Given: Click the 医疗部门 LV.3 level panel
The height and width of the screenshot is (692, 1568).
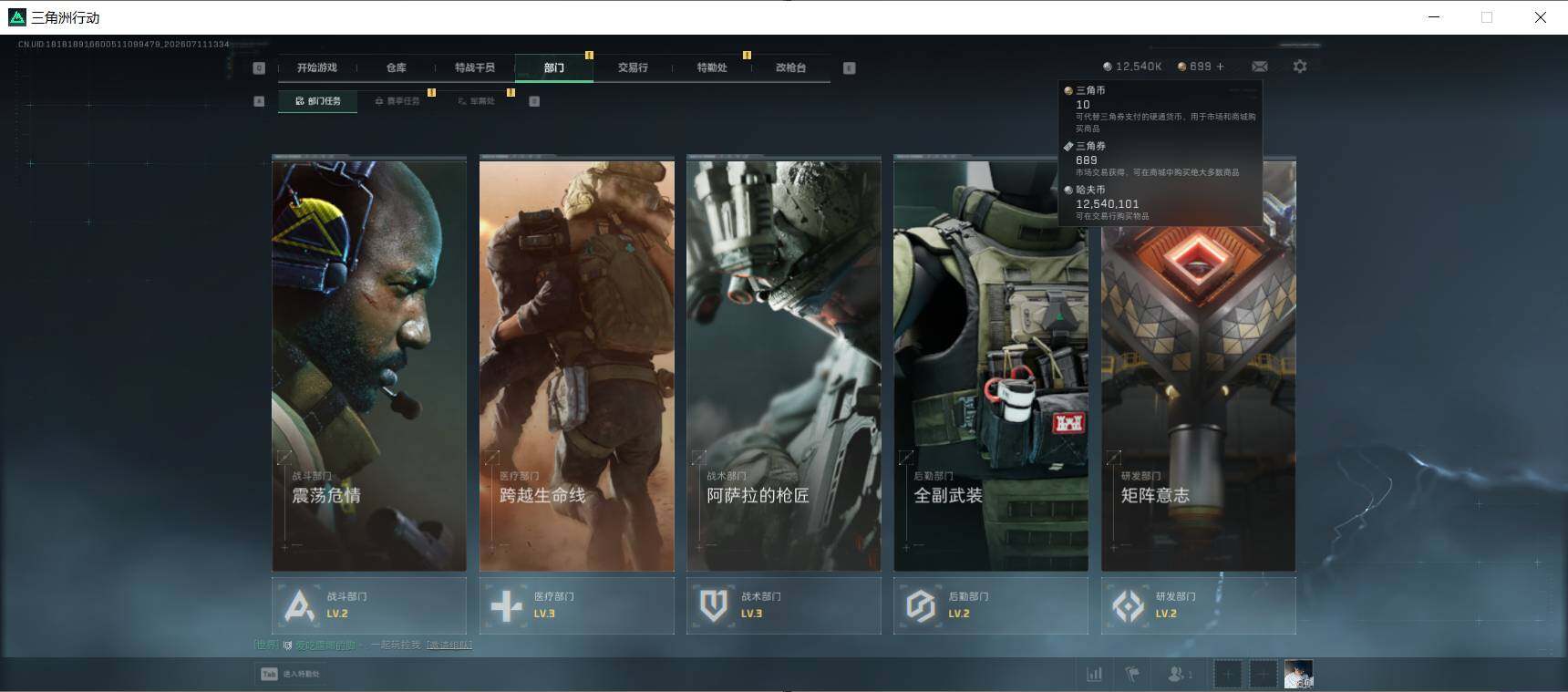Looking at the screenshot, I should click(x=577, y=605).
